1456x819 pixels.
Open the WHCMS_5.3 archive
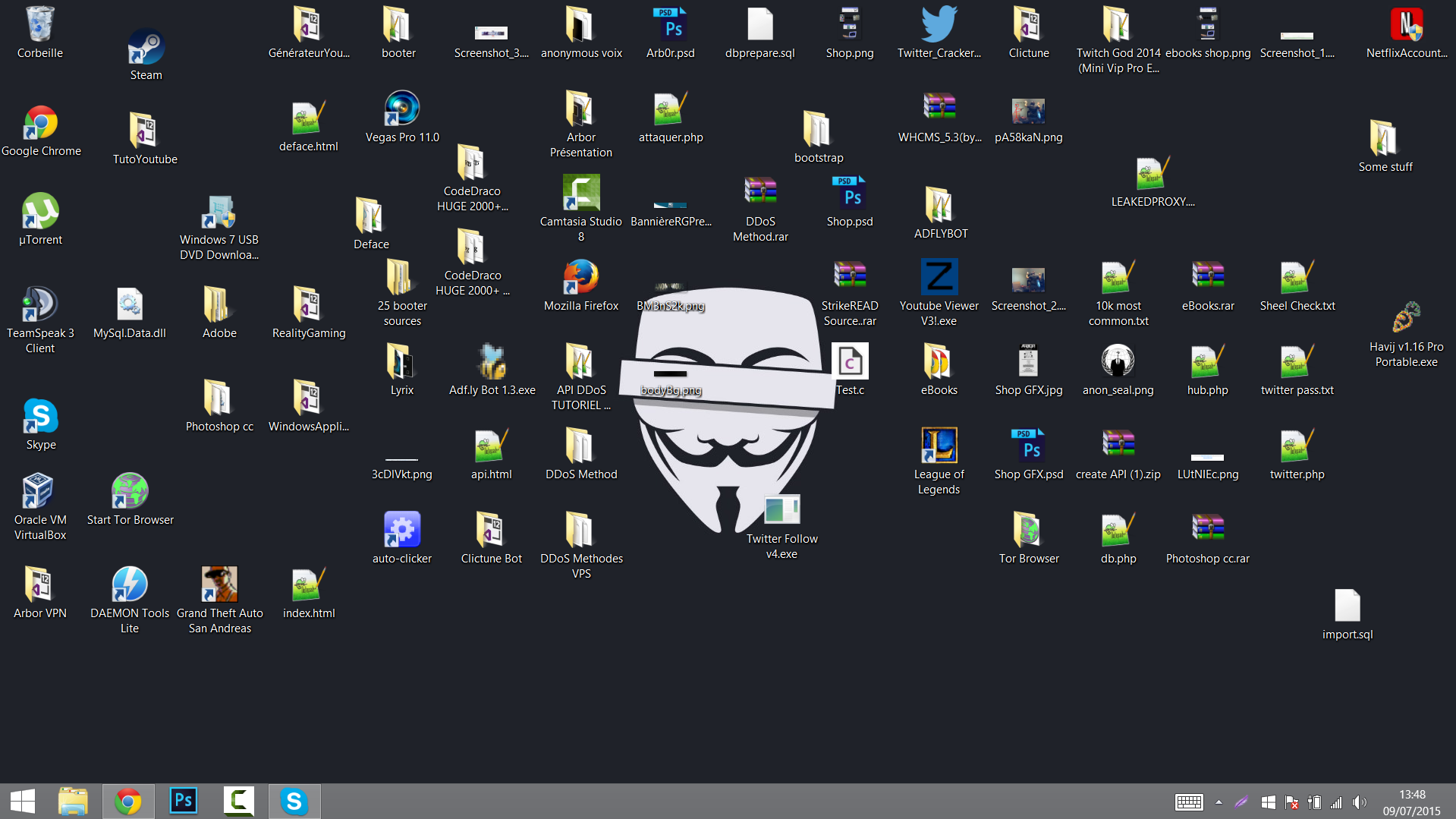click(939, 117)
